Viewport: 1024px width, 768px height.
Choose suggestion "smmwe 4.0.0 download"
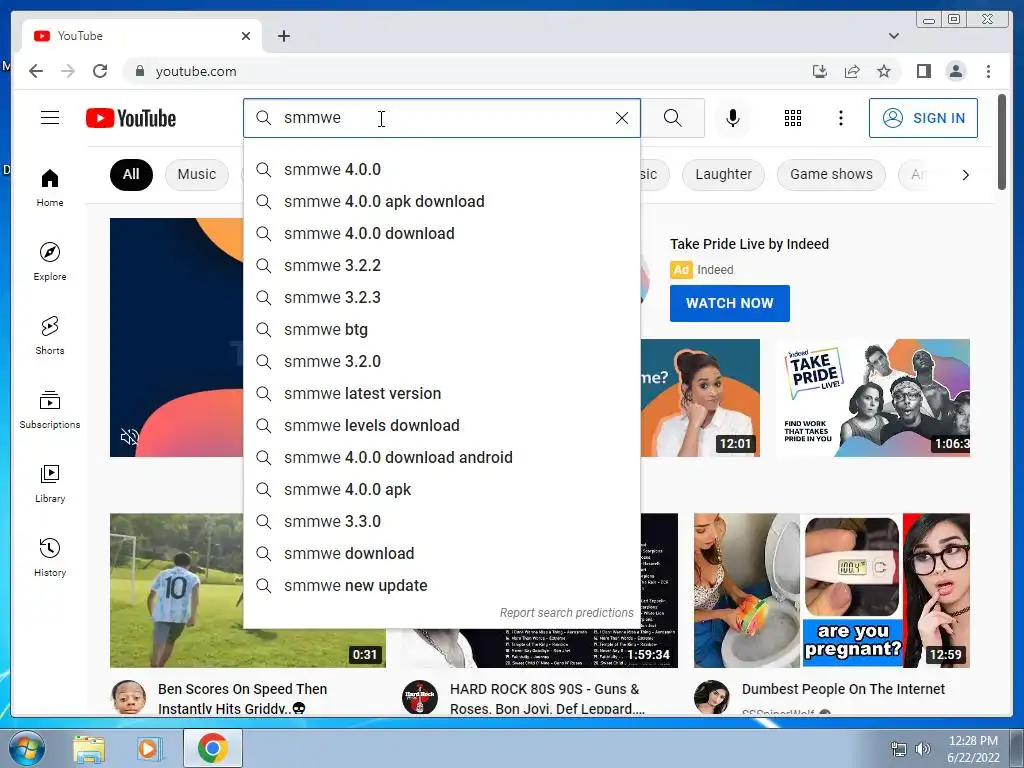click(441, 233)
